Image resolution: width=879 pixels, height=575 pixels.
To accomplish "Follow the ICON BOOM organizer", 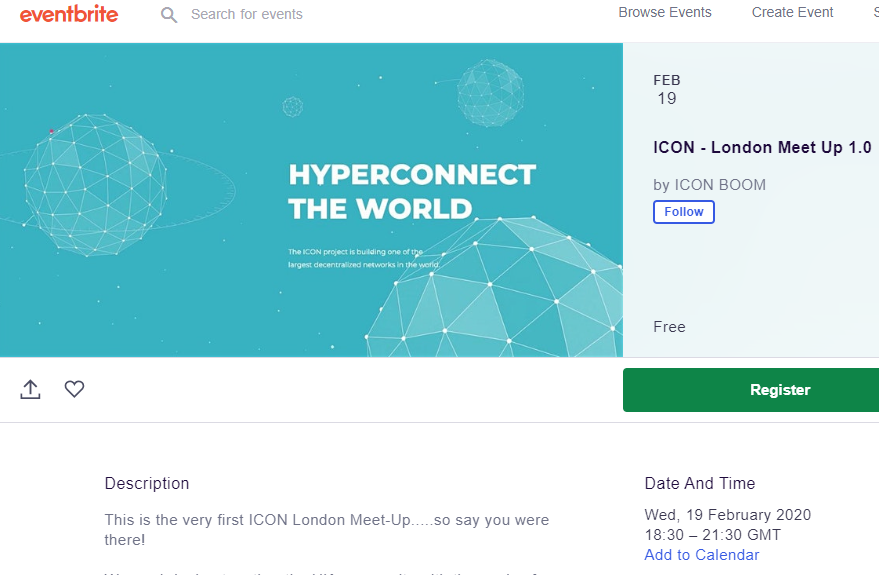I will pos(683,212).
